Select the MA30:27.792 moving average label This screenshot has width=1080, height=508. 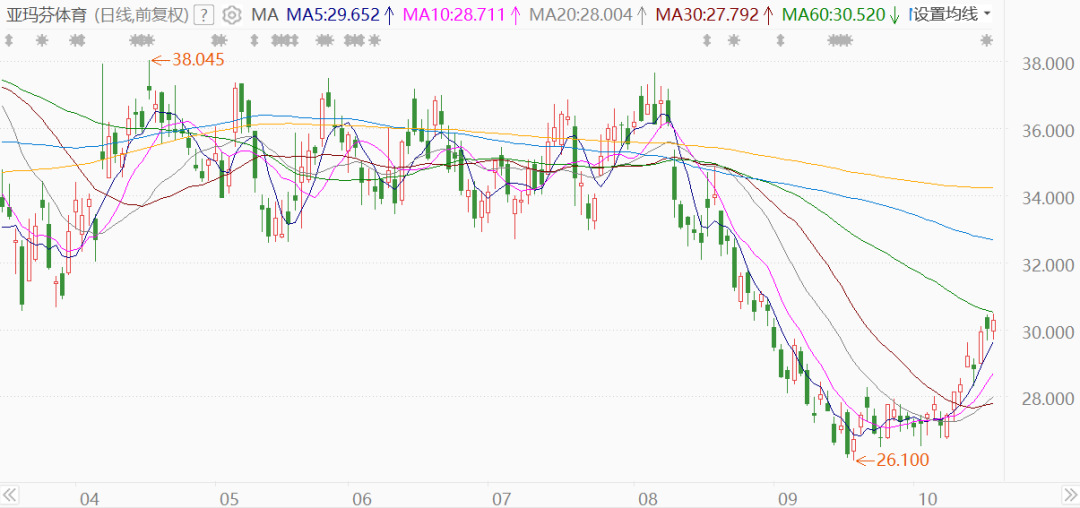click(x=707, y=14)
